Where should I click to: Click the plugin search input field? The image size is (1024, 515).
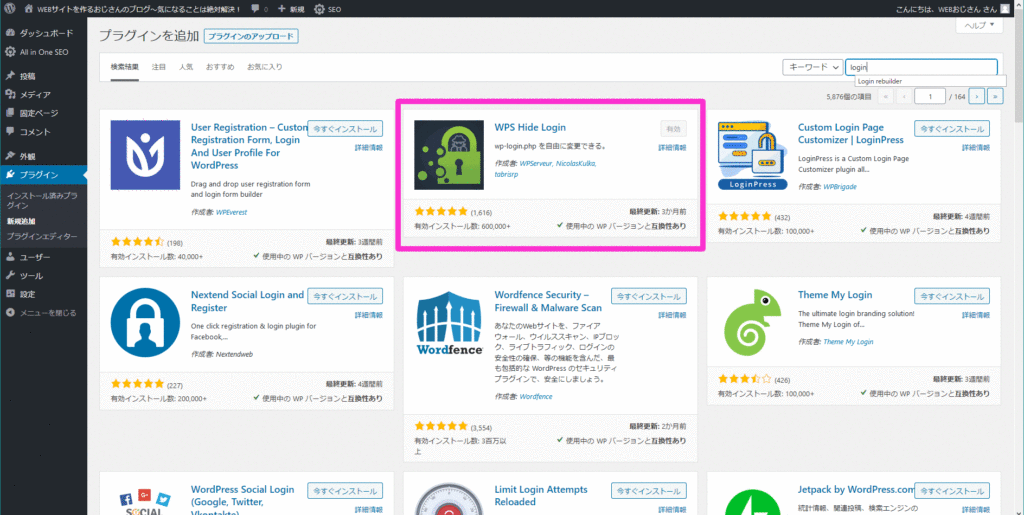click(920, 67)
